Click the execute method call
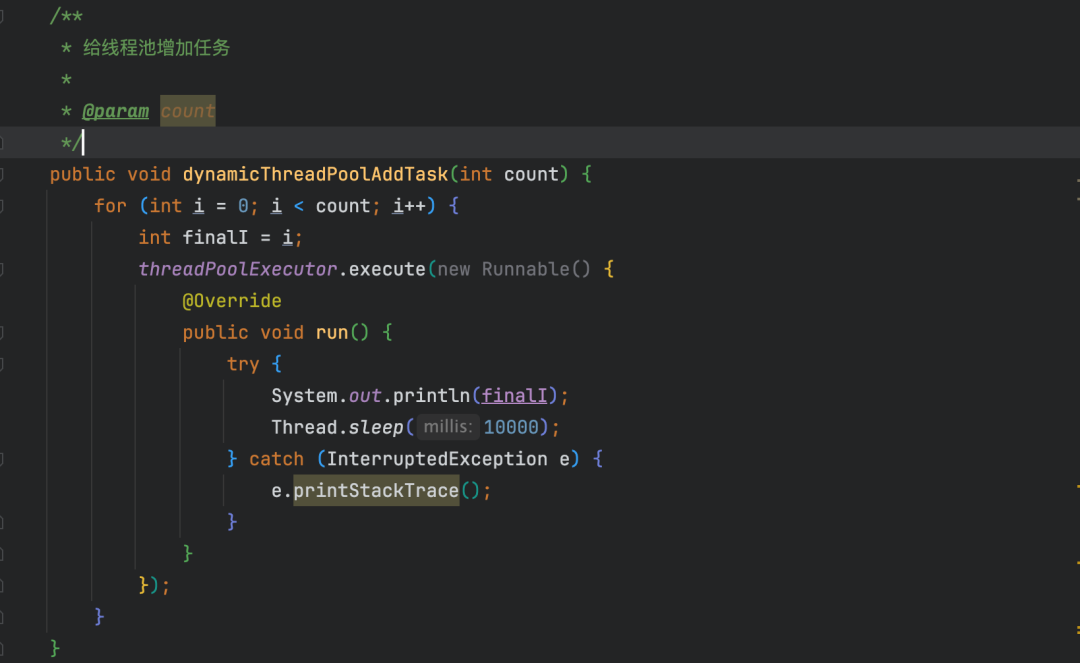The width and height of the screenshot is (1080, 663). point(387,269)
